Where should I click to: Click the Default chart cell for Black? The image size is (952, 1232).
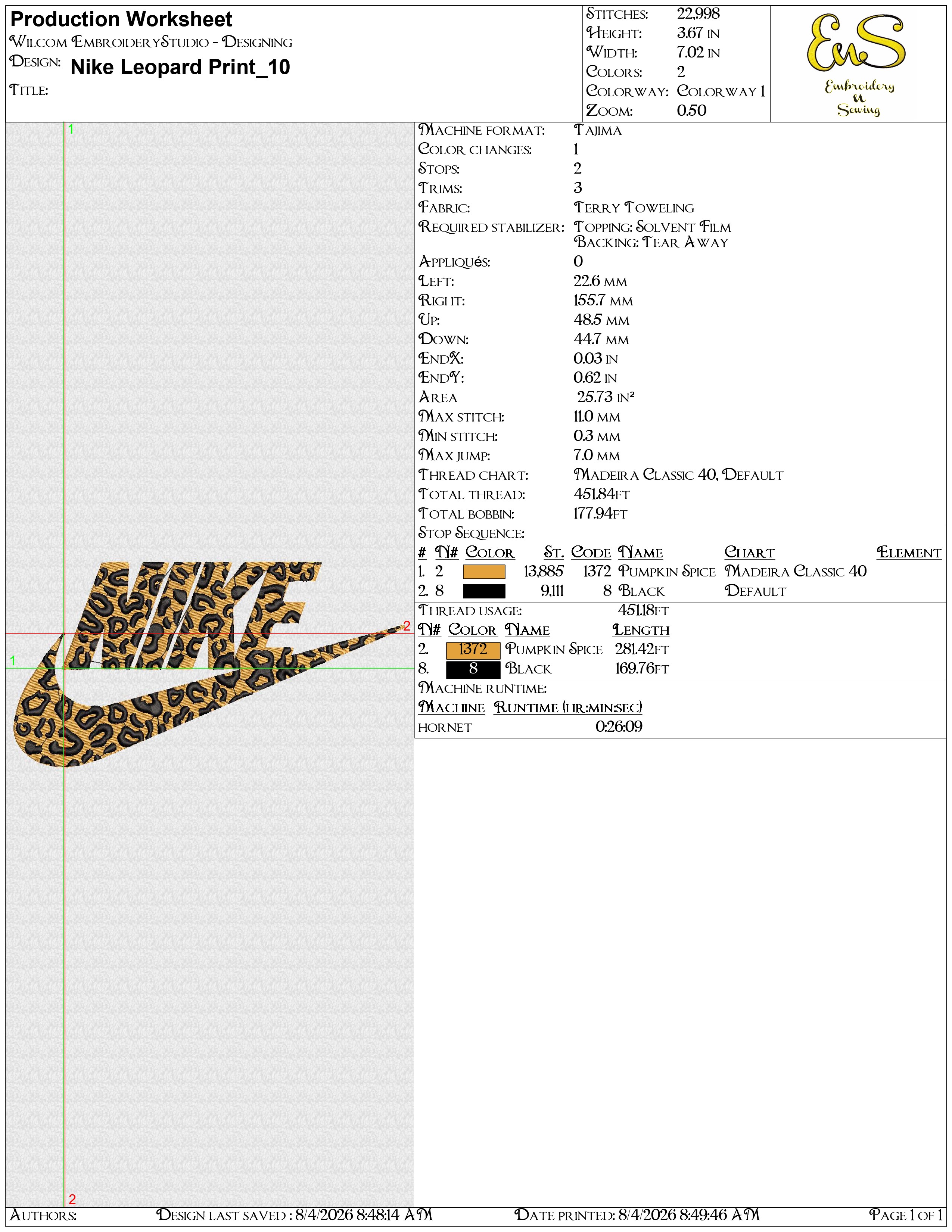pyautogui.click(x=755, y=591)
